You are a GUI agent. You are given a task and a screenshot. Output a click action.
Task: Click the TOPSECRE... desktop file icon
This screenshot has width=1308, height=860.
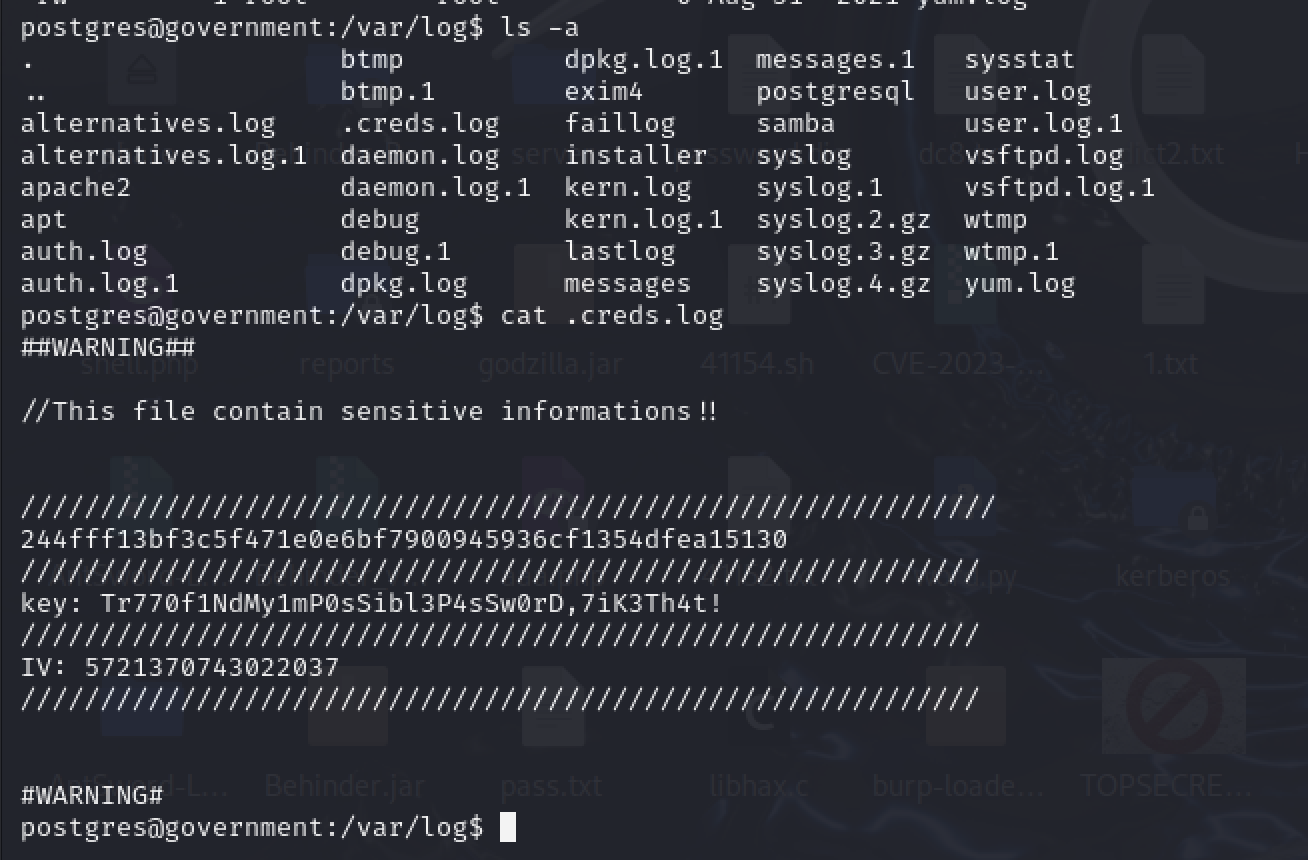coord(1174,706)
